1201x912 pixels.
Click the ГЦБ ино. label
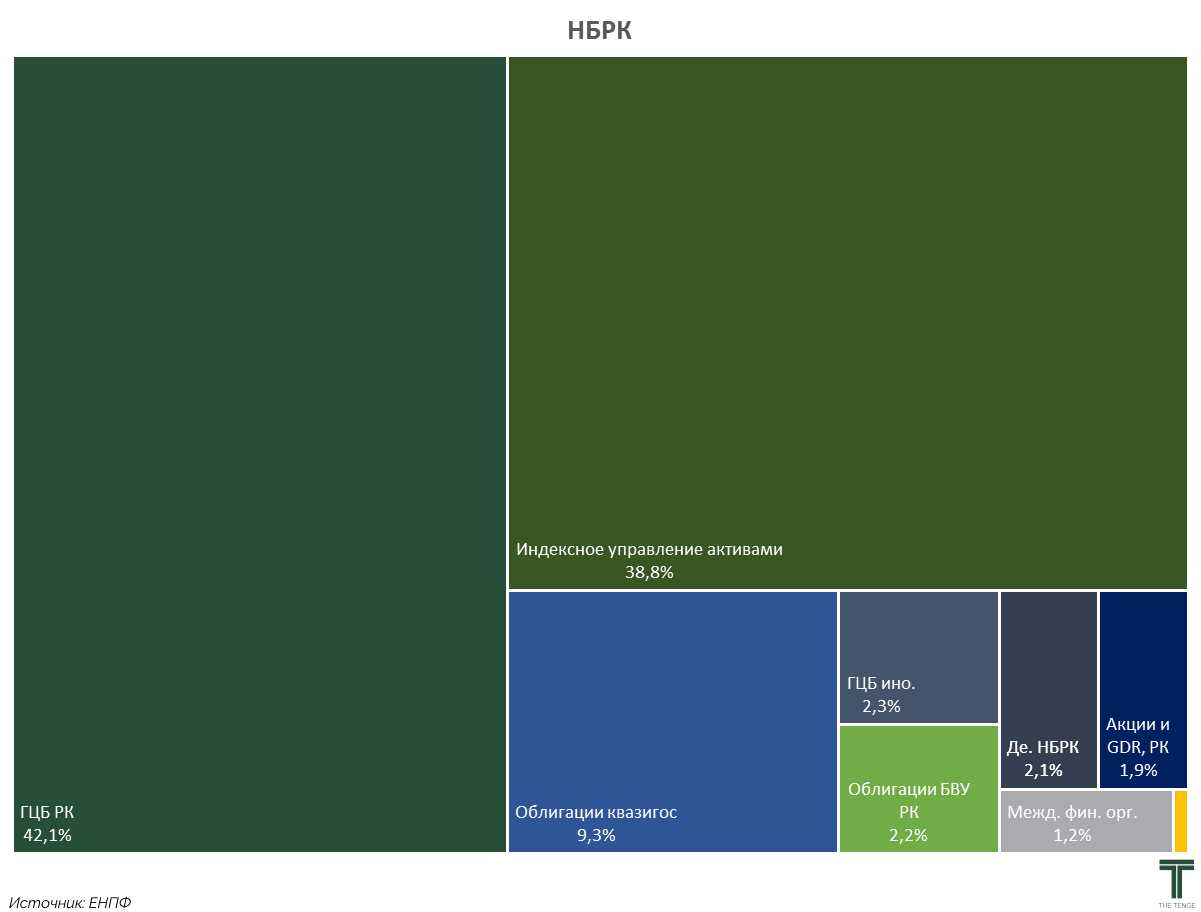881,684
